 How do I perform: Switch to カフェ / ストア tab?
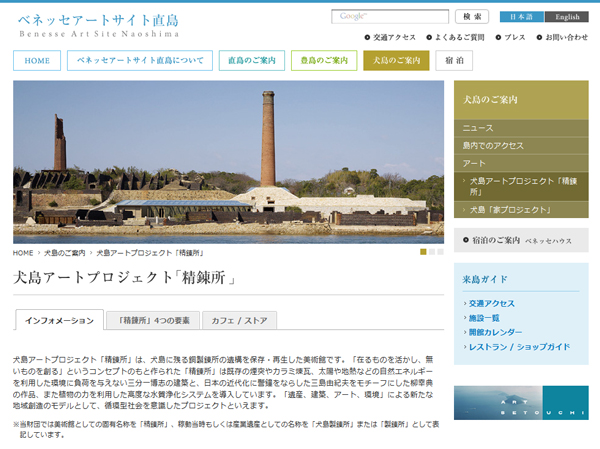point(239,320)
